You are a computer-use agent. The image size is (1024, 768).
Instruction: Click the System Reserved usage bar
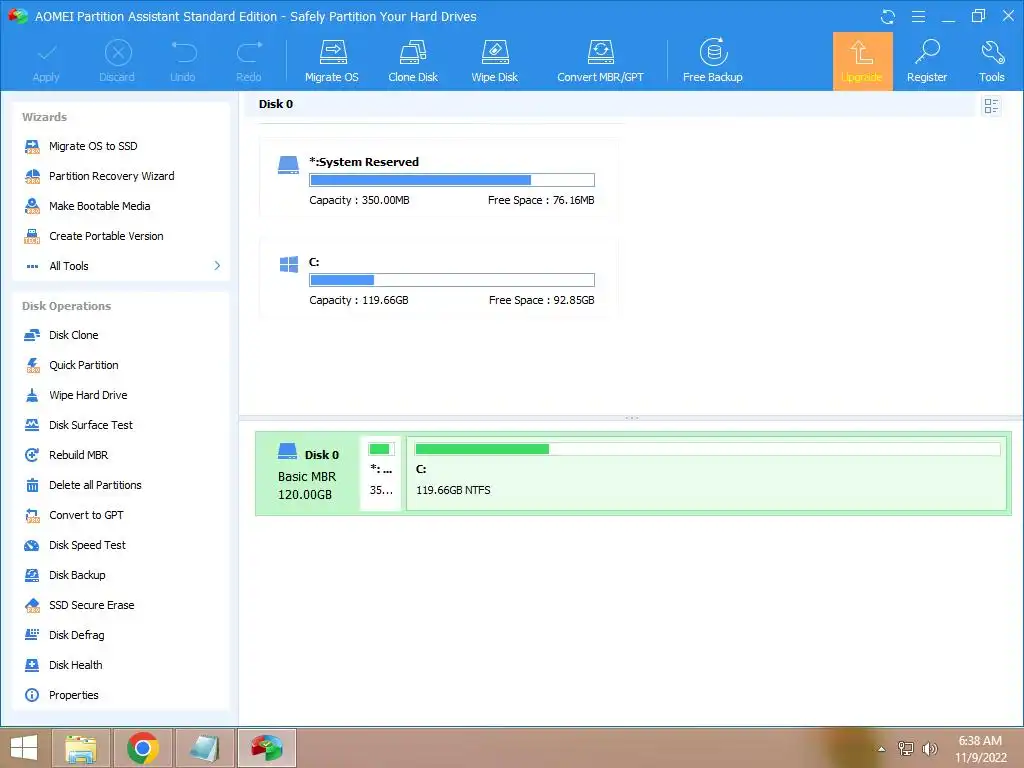pos(452,180)
